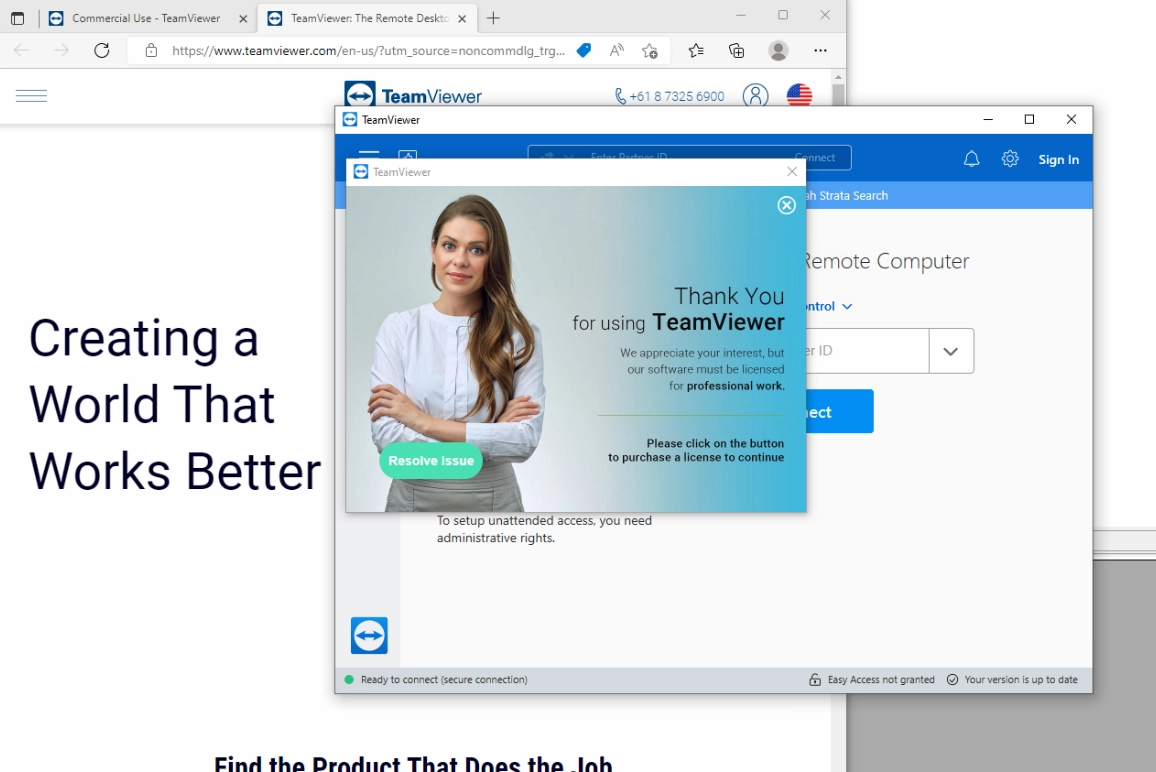Viewport: 1156px width, 772px height.
Task: Click the "Creating a World That Works Better" headline
Action: click(x=175, y=404)
